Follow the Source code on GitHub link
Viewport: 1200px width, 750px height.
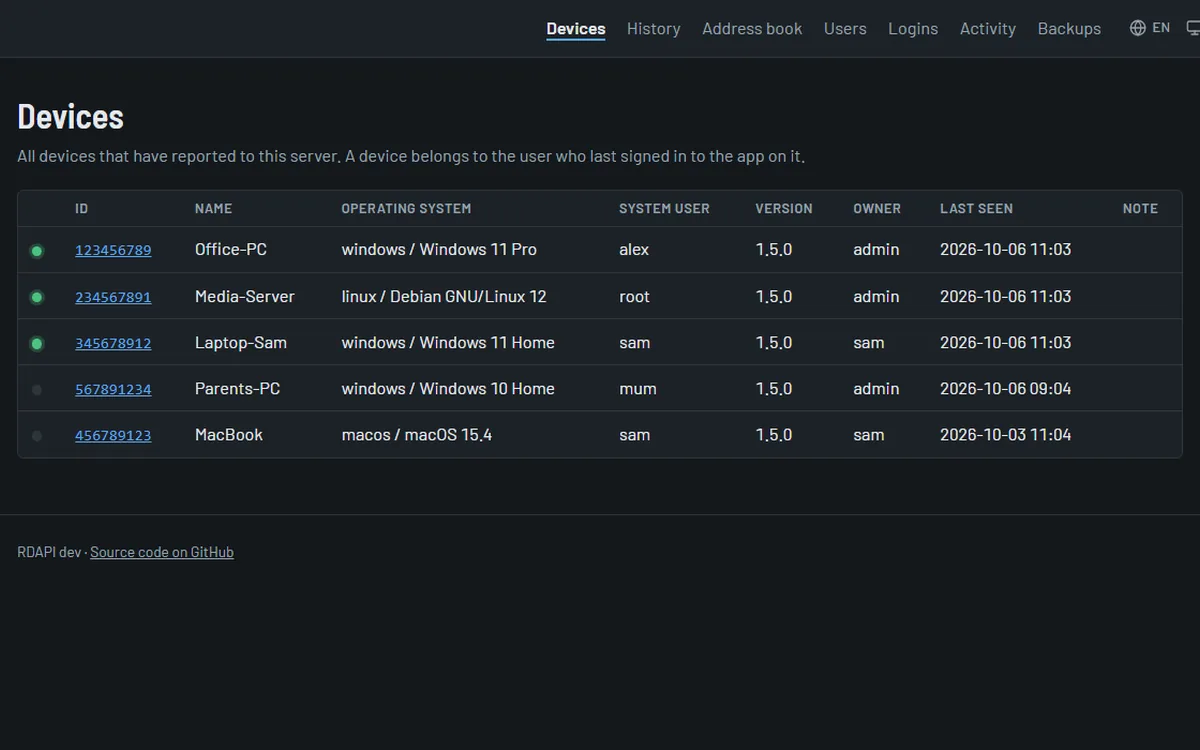coord(162,552)
